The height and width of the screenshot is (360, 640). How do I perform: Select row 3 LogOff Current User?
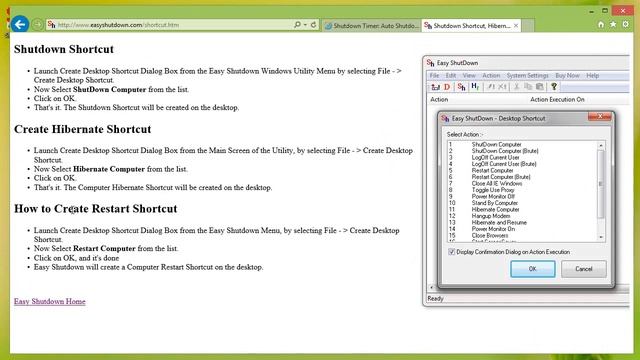coord(523,158)
